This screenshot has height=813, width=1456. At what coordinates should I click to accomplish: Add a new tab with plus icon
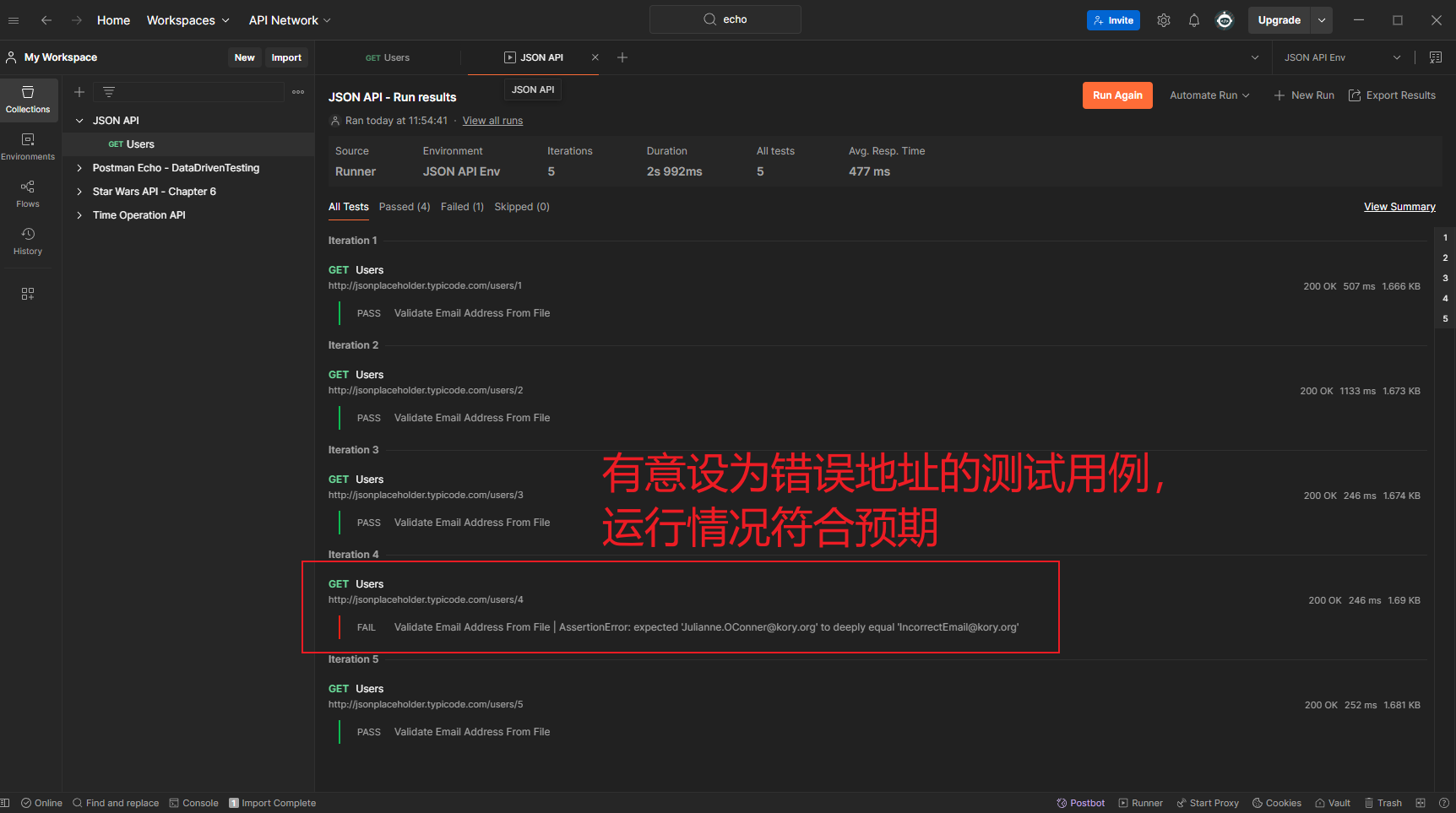pos(622,57)
